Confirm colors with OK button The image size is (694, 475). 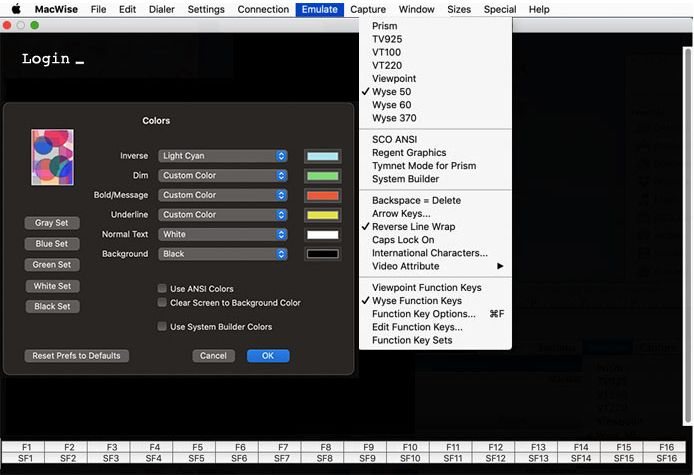(268, 356)
